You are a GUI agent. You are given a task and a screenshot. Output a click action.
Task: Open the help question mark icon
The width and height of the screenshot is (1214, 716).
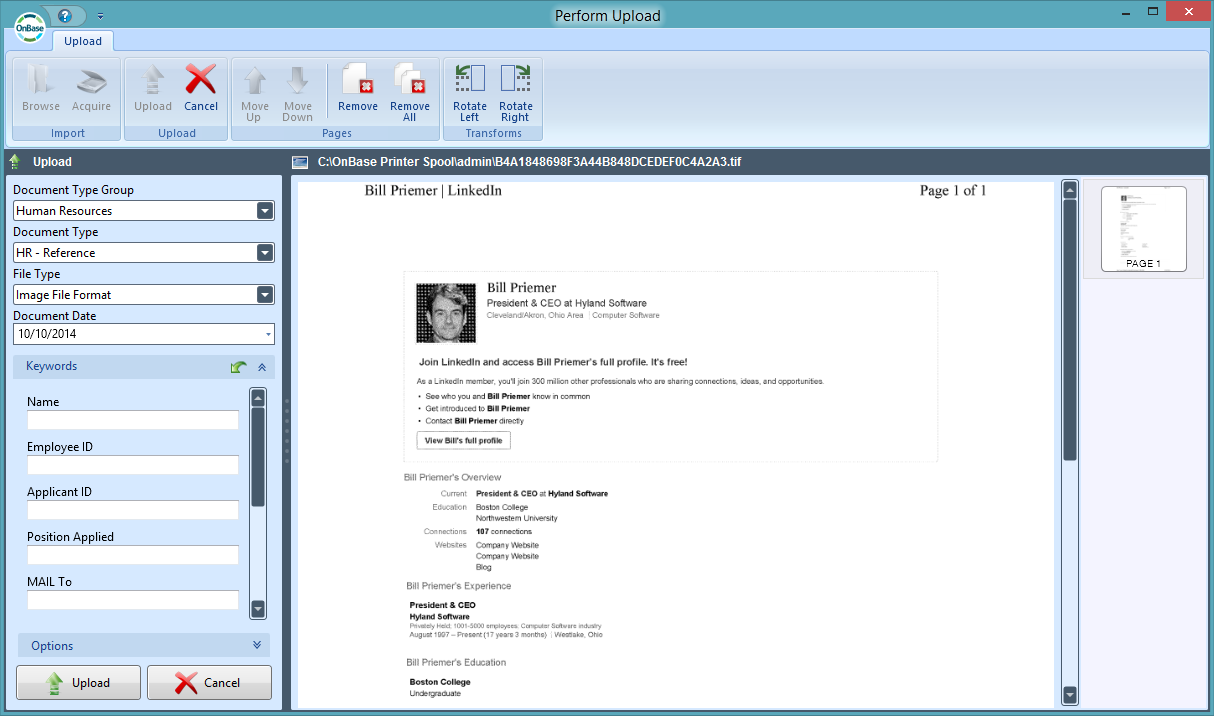click(65, 15)
